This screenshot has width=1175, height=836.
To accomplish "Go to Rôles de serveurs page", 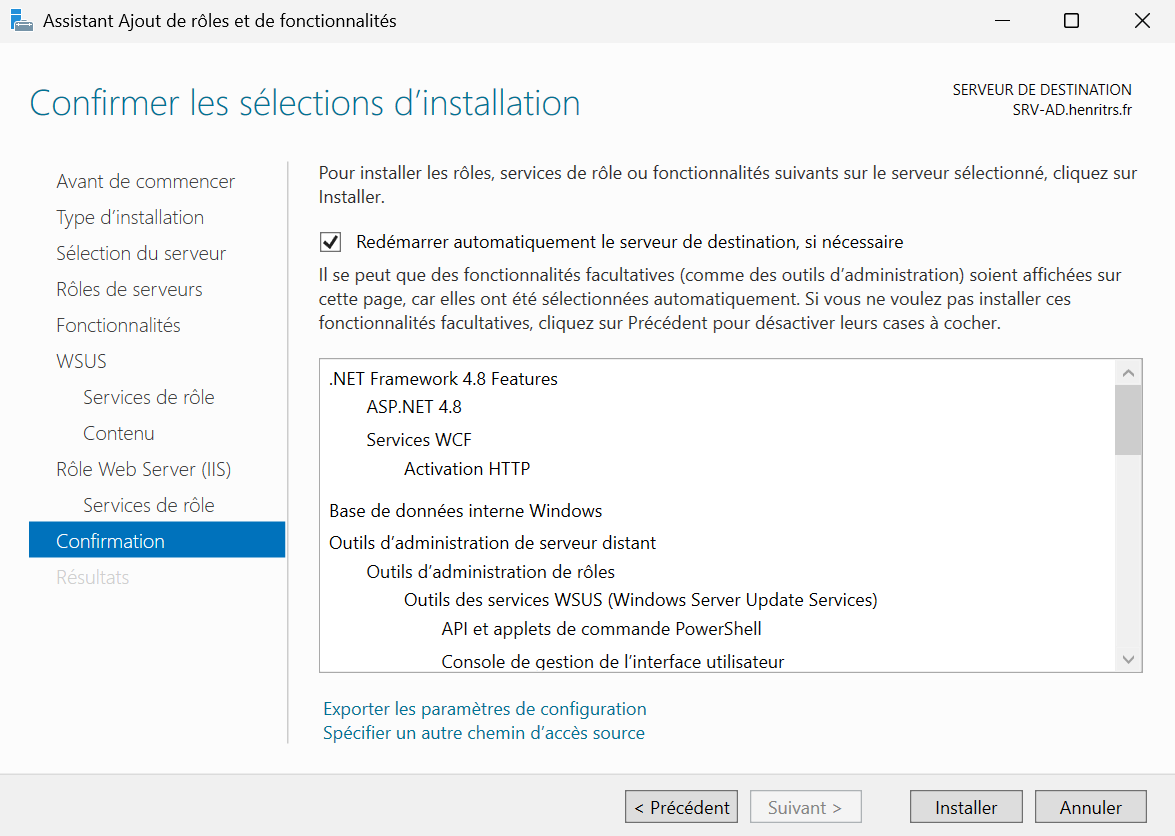I will 129,289.
